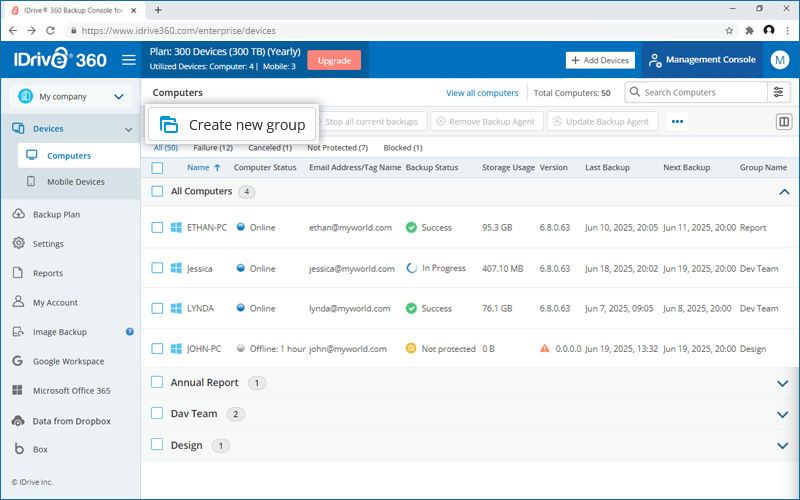Click the Add Devices button

click(600, 60)
